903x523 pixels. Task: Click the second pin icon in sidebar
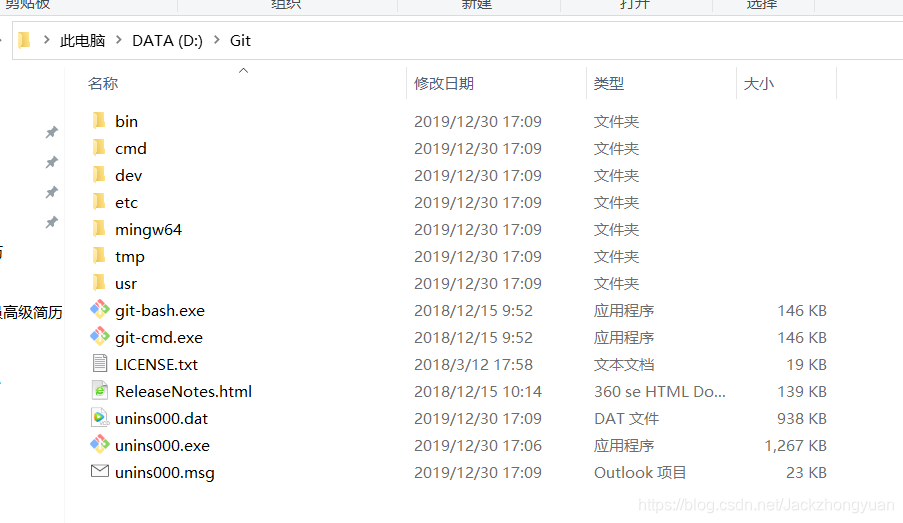(52, 162)
